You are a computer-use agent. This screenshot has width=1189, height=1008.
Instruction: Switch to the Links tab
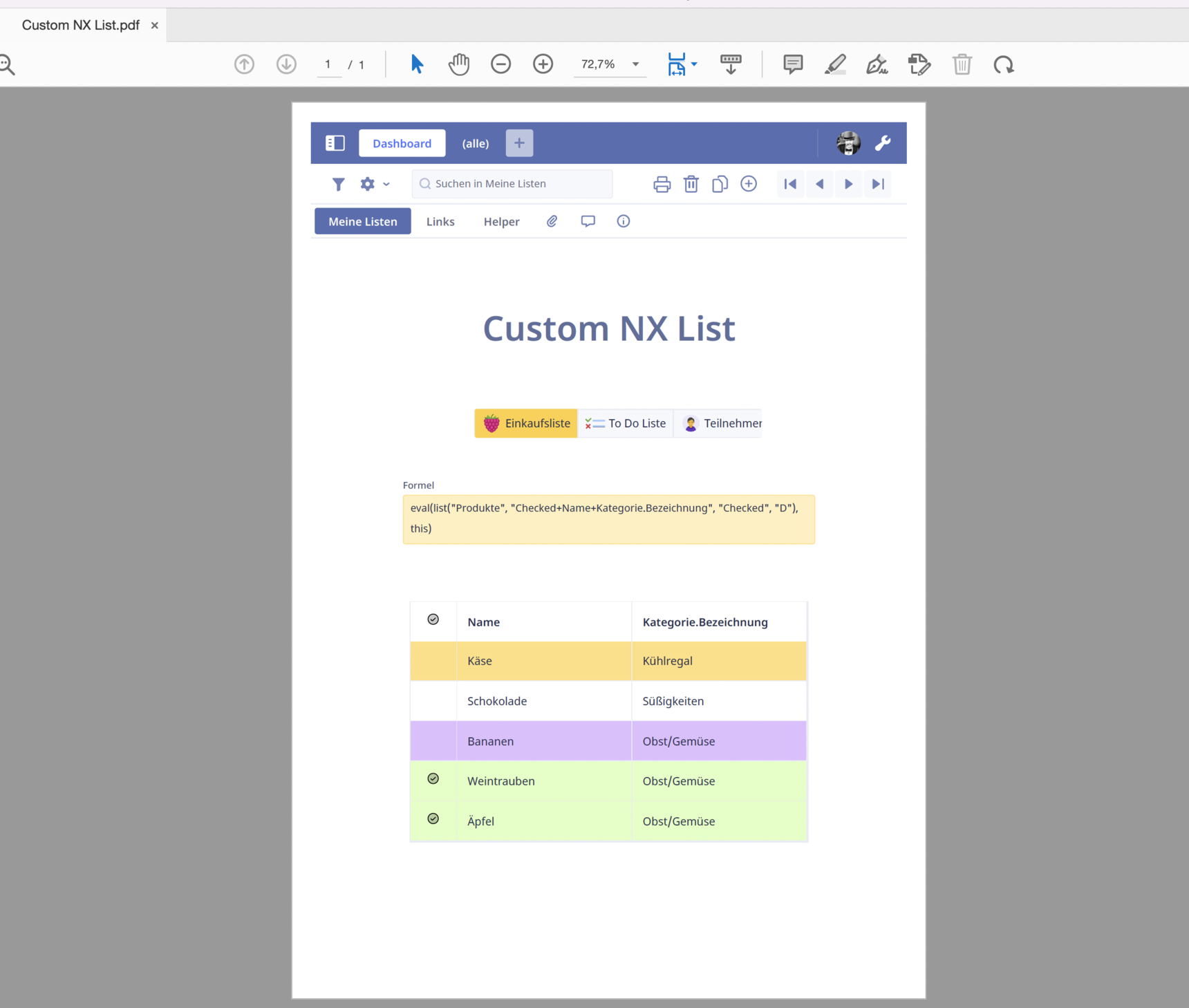point(440,221)
